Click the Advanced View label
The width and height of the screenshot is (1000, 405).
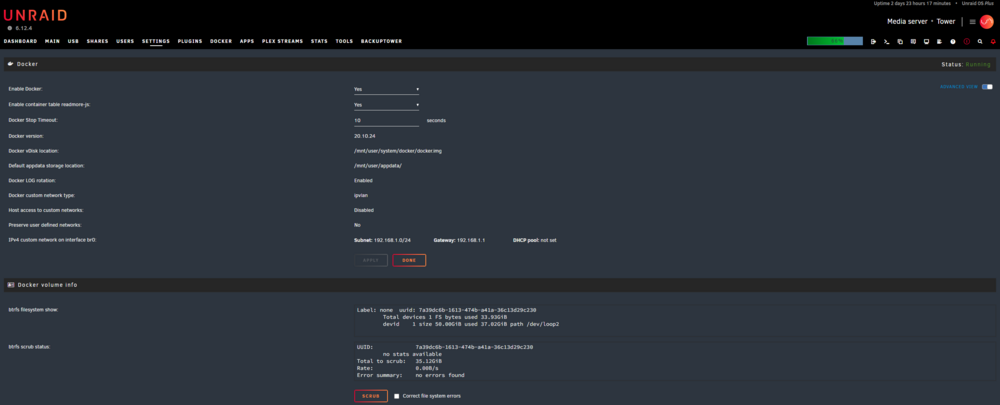[x=959, y=87]
